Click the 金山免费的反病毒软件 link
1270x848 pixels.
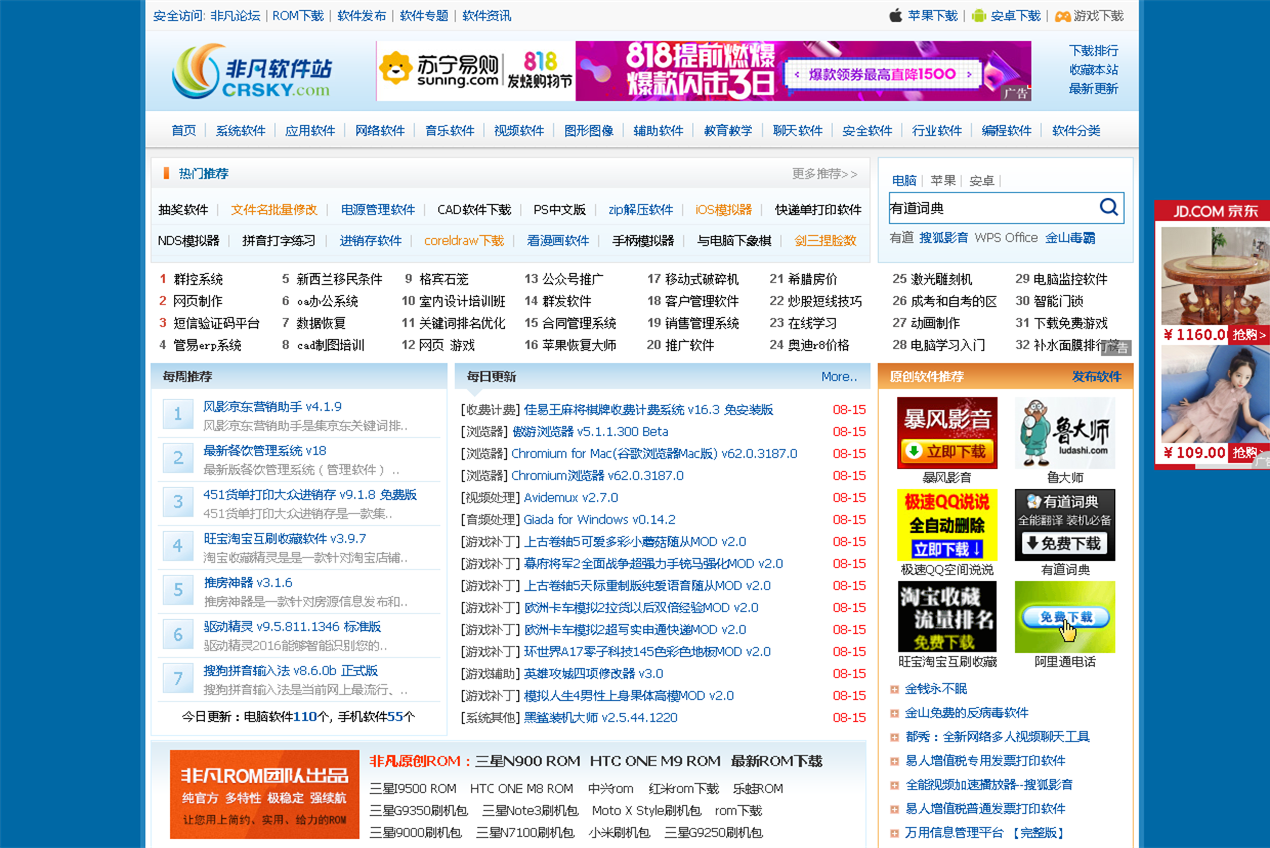967,712
